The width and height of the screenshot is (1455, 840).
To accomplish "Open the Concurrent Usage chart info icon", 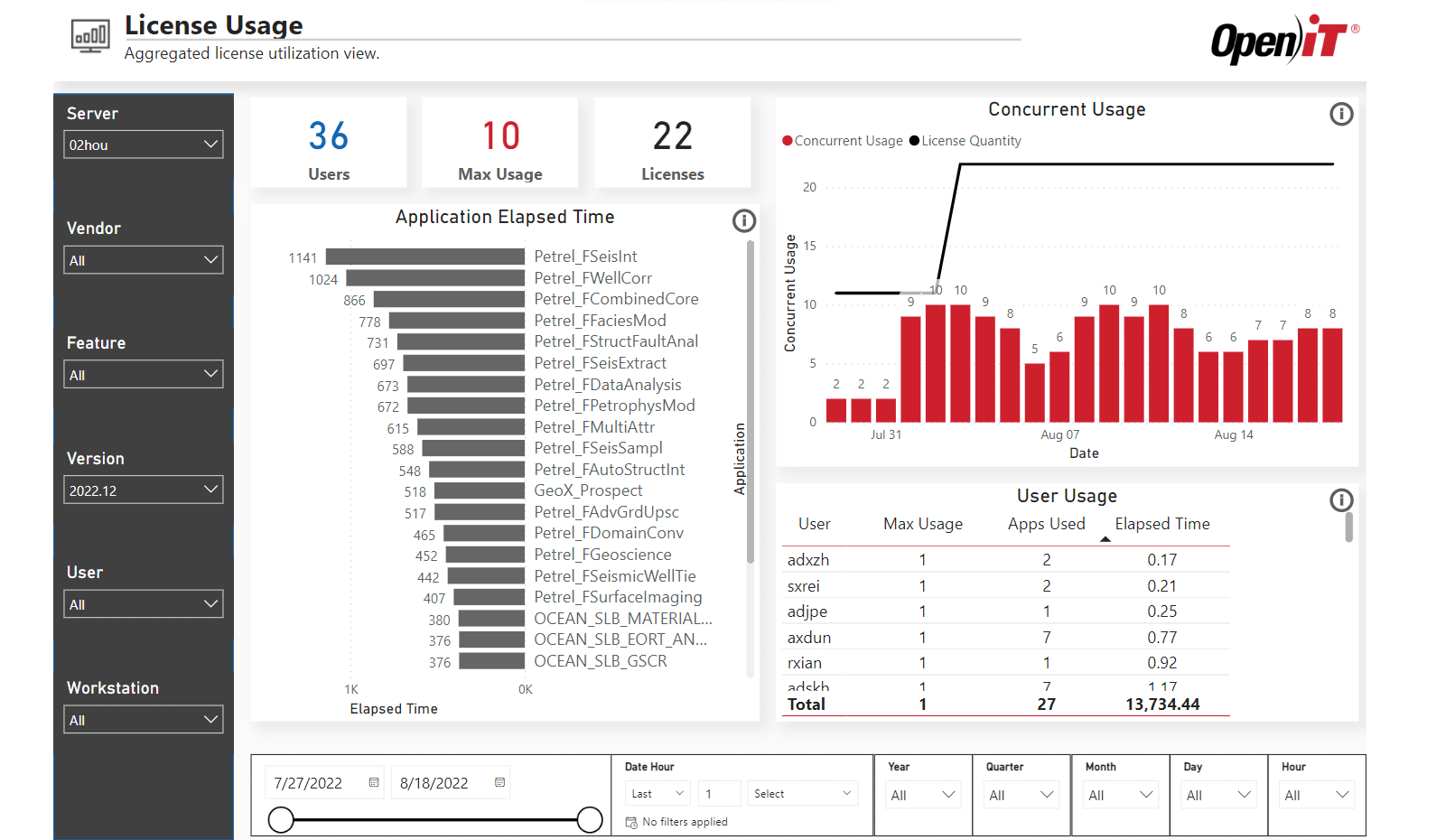I will tap(1341, 114).
